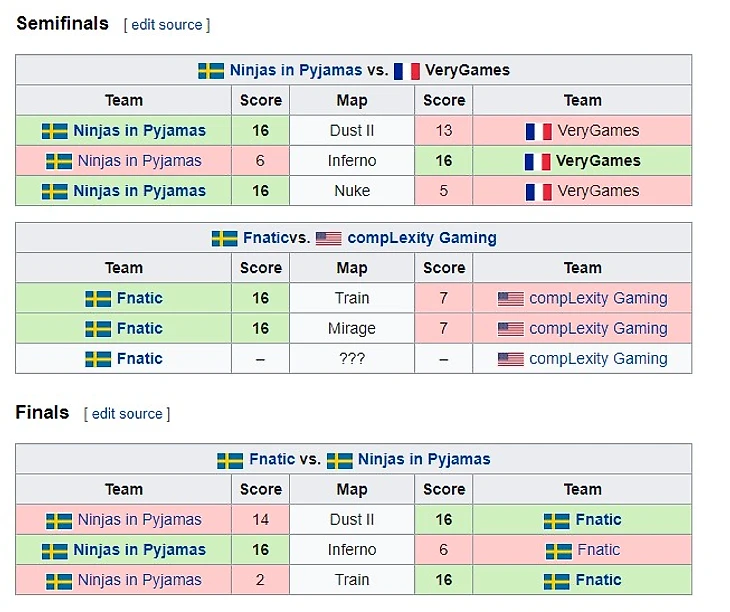Click the France flag in VeryGames header title

[x=407, y=71]
